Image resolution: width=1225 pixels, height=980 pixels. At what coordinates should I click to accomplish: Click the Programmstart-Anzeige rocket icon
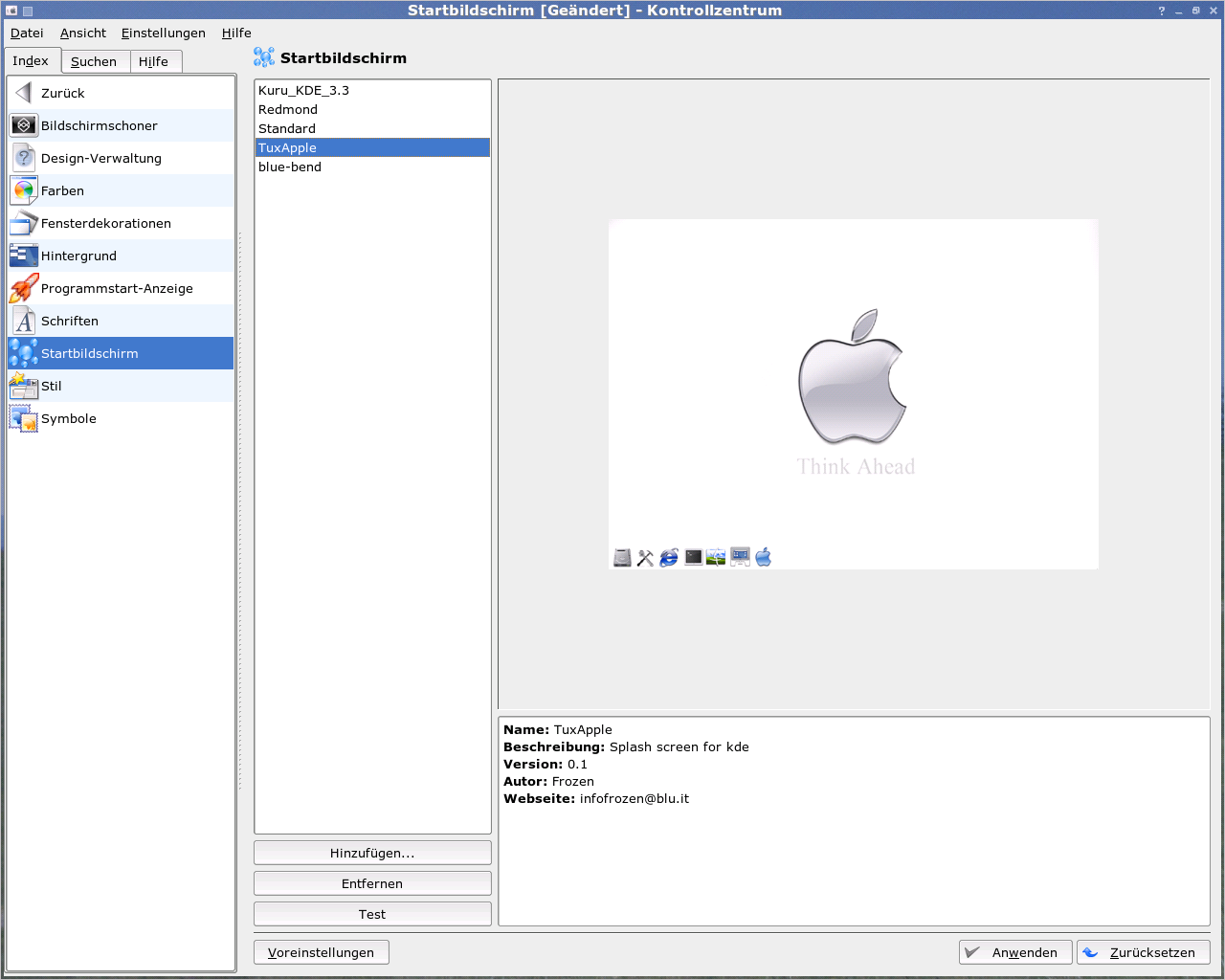[24, 288]
